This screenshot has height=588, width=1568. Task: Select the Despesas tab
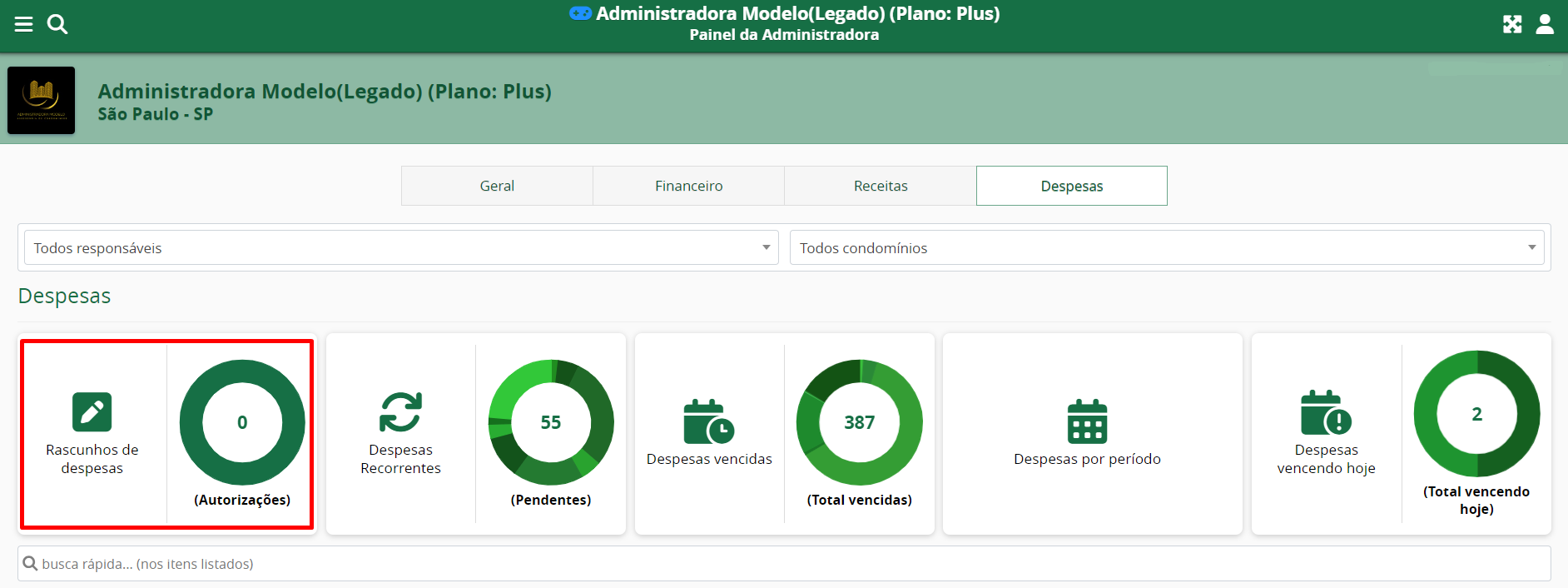pyautogui.click(x=1071, y=186)
